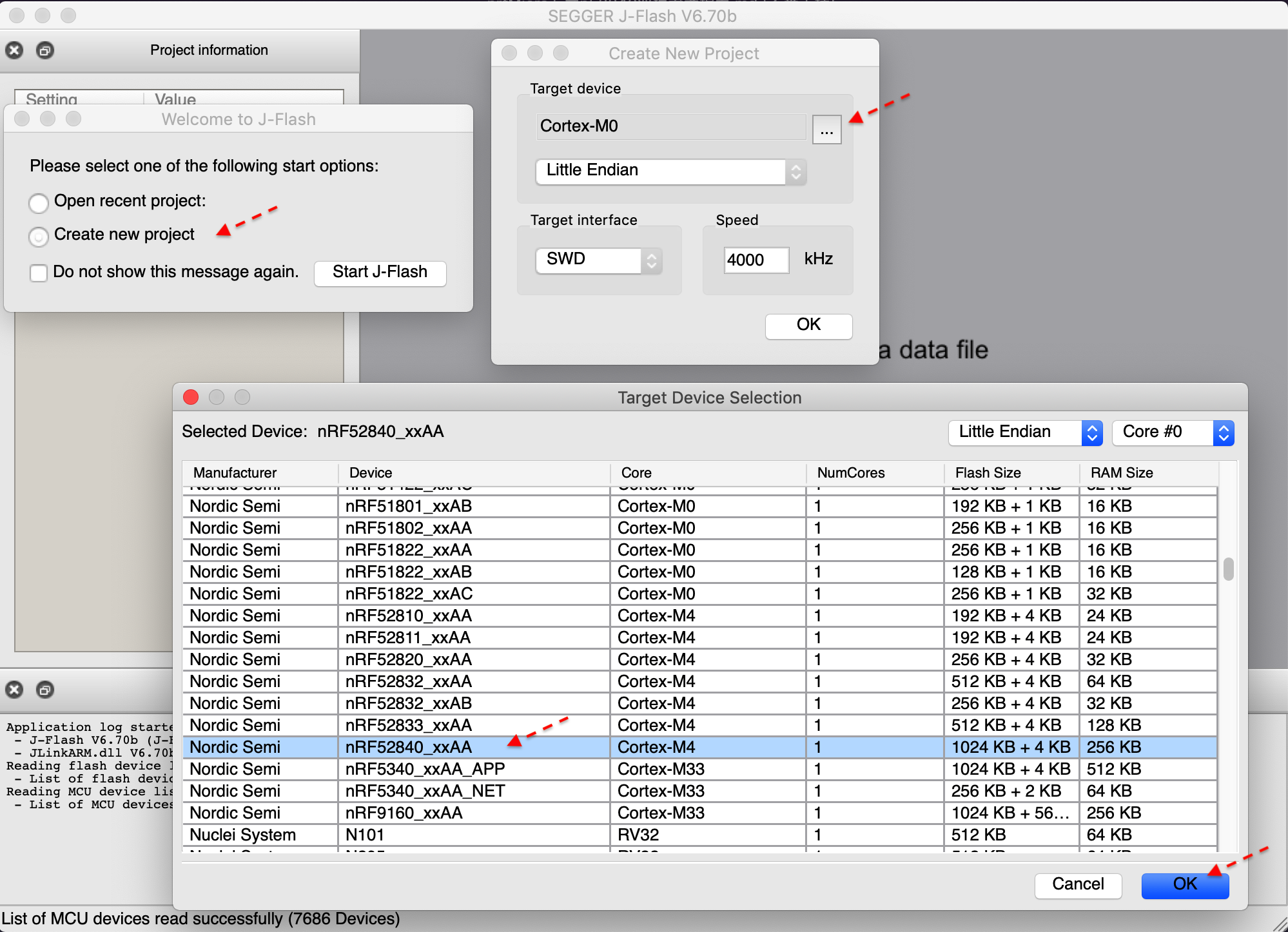Open the Core #0 dropdown
The width and height of the screenshot is (1288, 932).
tap(1173, 432)
